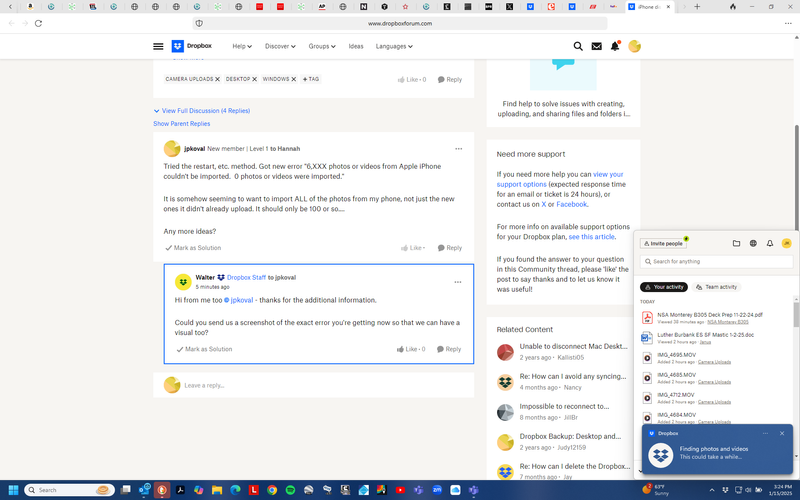Like Walter's reply

pos(411,349)
